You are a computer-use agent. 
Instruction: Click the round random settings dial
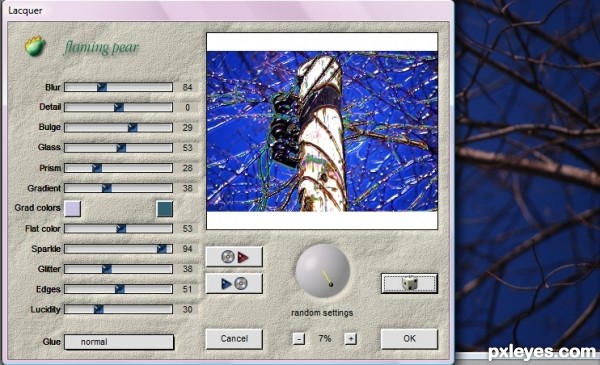pos(323,271)
